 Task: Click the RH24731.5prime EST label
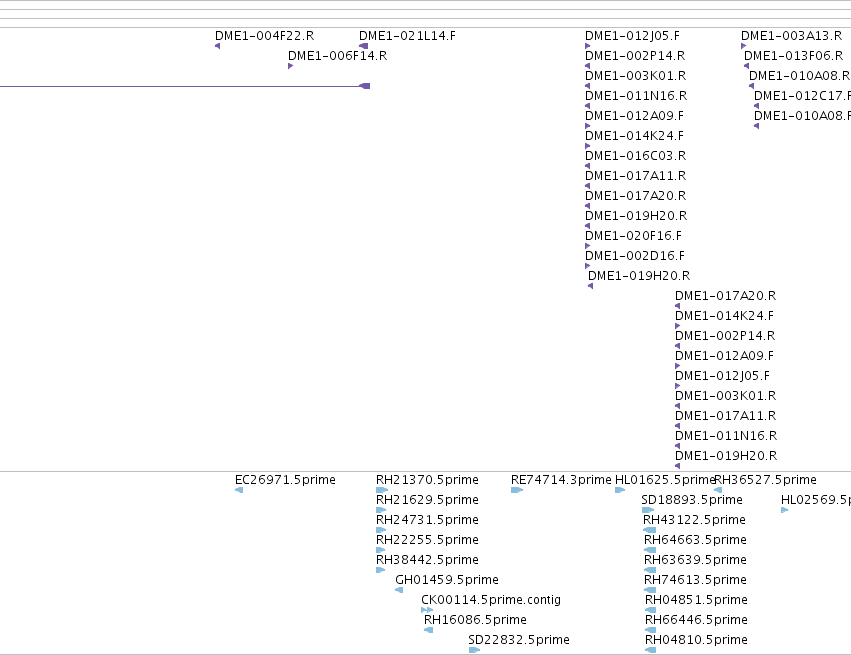click(x=427, y=520)
